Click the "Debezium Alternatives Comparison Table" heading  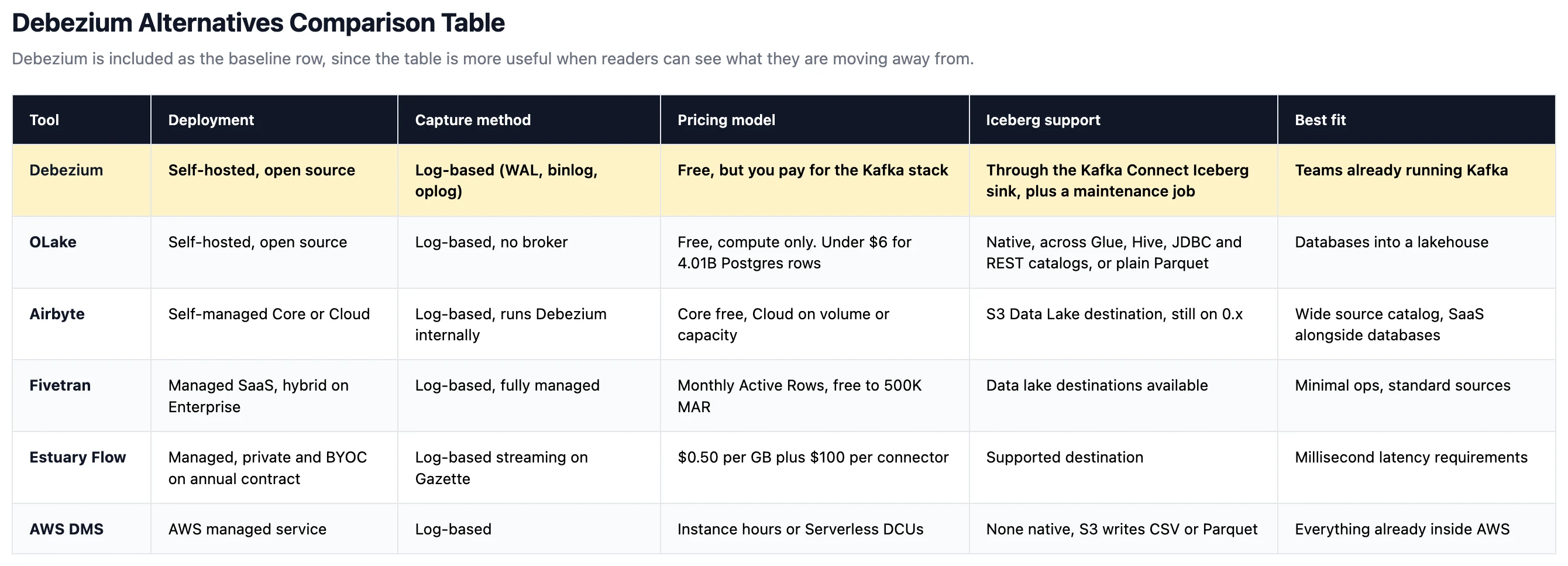258,23
